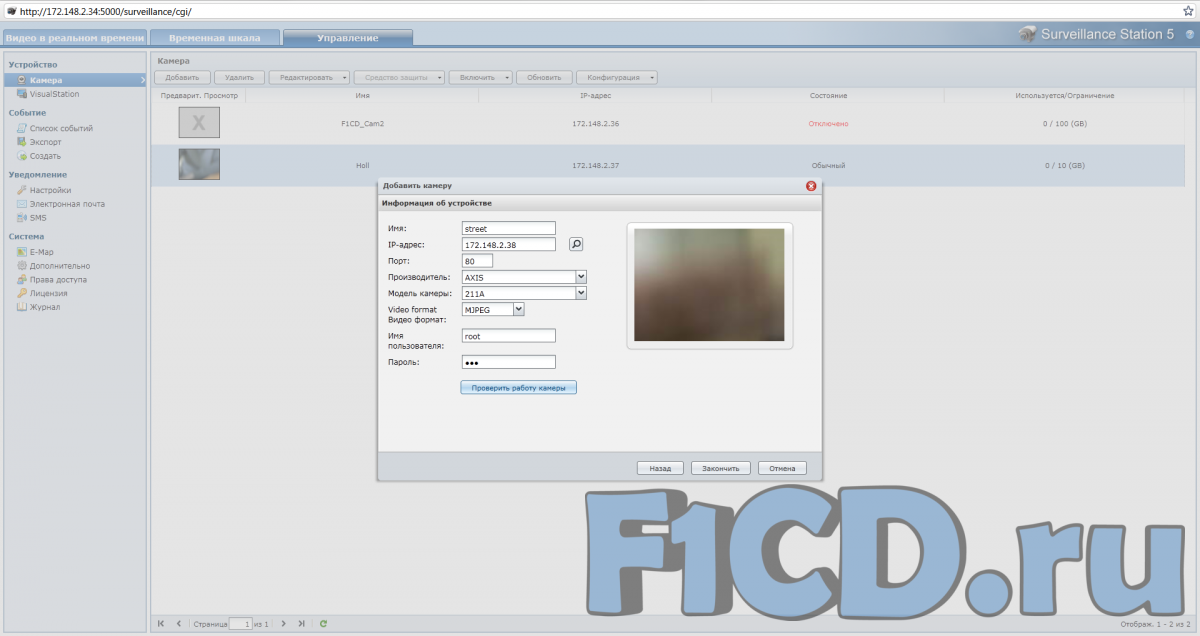Viewport: 1200px width, 636px height.
Task: Click the Surveillance Station 5 logo
Action: (1096, 34)
